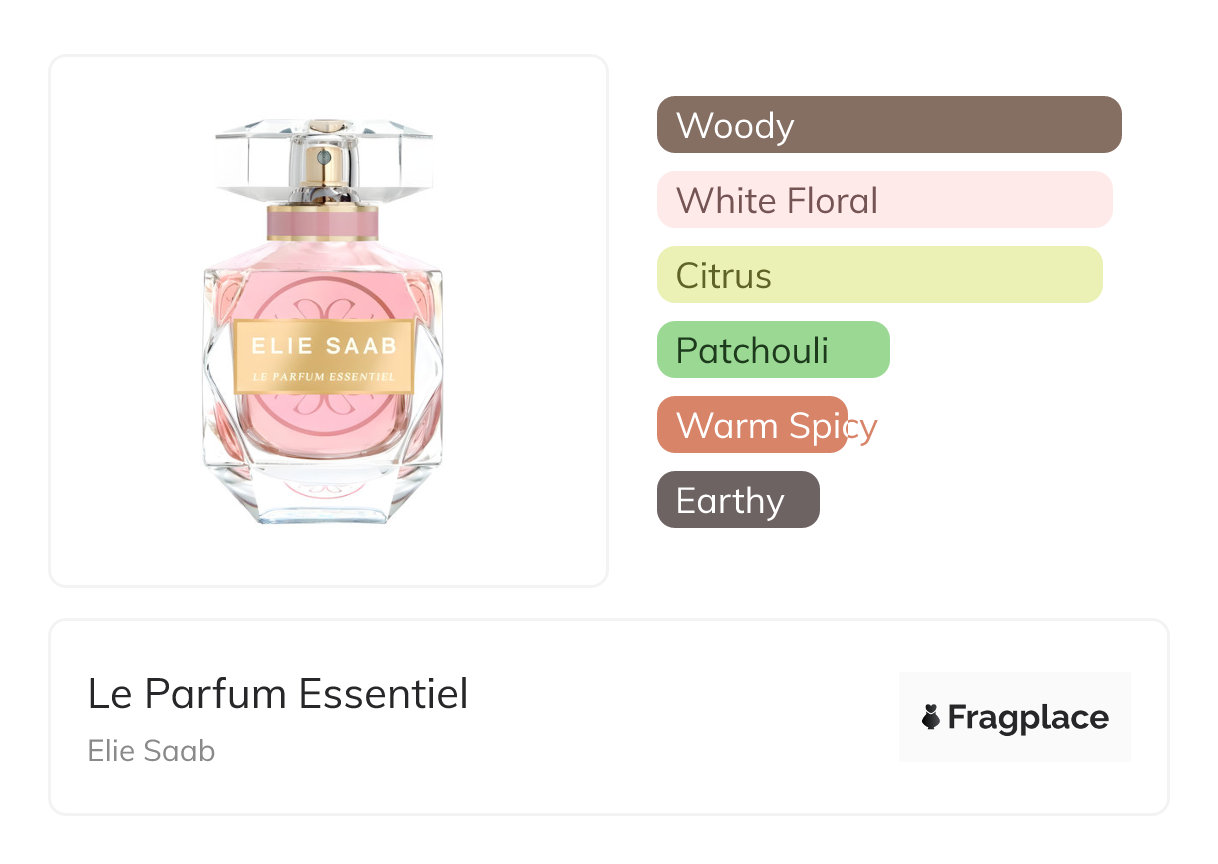1218x864 pixels.
Task: Select the Warm Spicy accord bar
Action: 752,425
